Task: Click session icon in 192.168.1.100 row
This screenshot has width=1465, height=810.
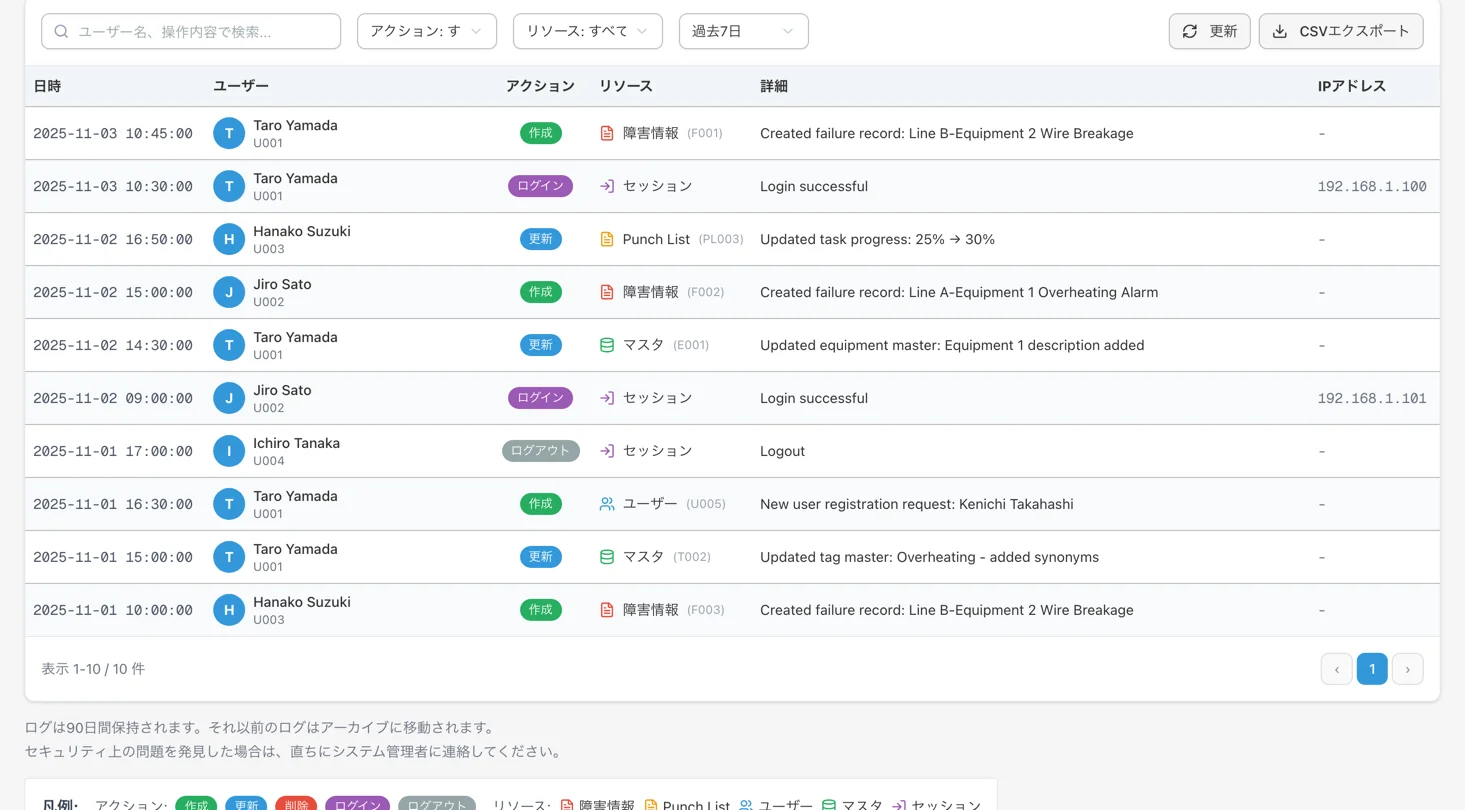Action: tap(607, 186)
